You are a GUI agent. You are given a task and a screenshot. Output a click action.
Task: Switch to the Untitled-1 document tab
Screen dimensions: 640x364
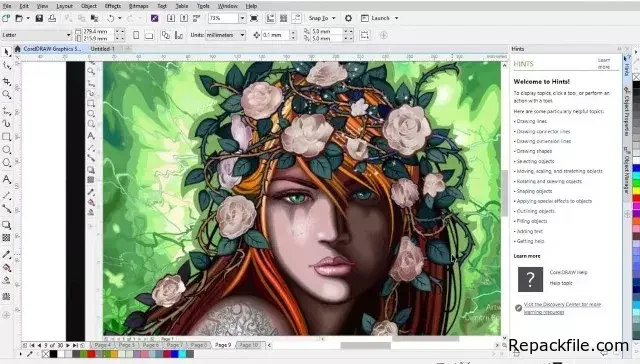[x=102, y=49]
